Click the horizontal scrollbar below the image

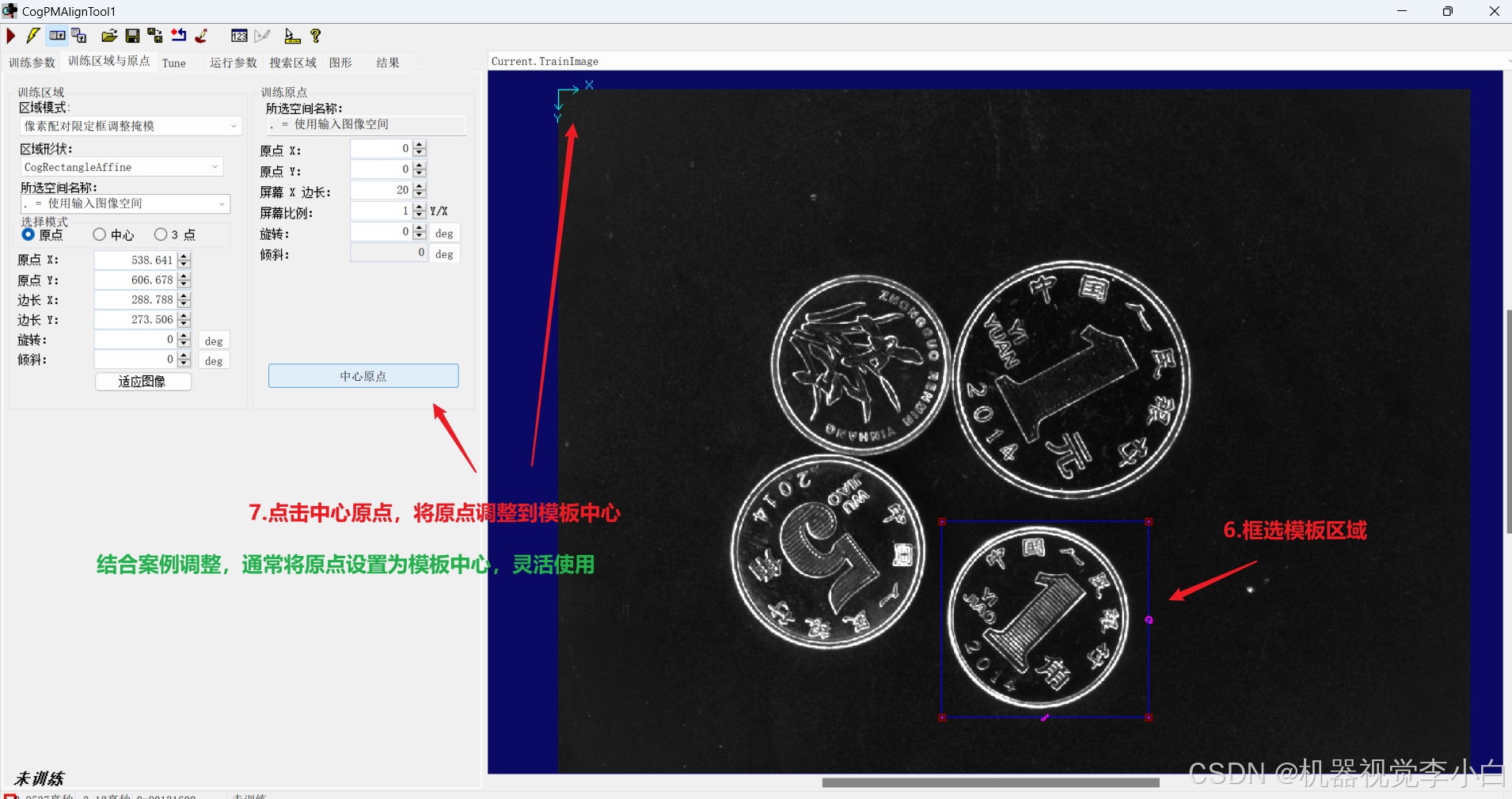coord(990,782)
